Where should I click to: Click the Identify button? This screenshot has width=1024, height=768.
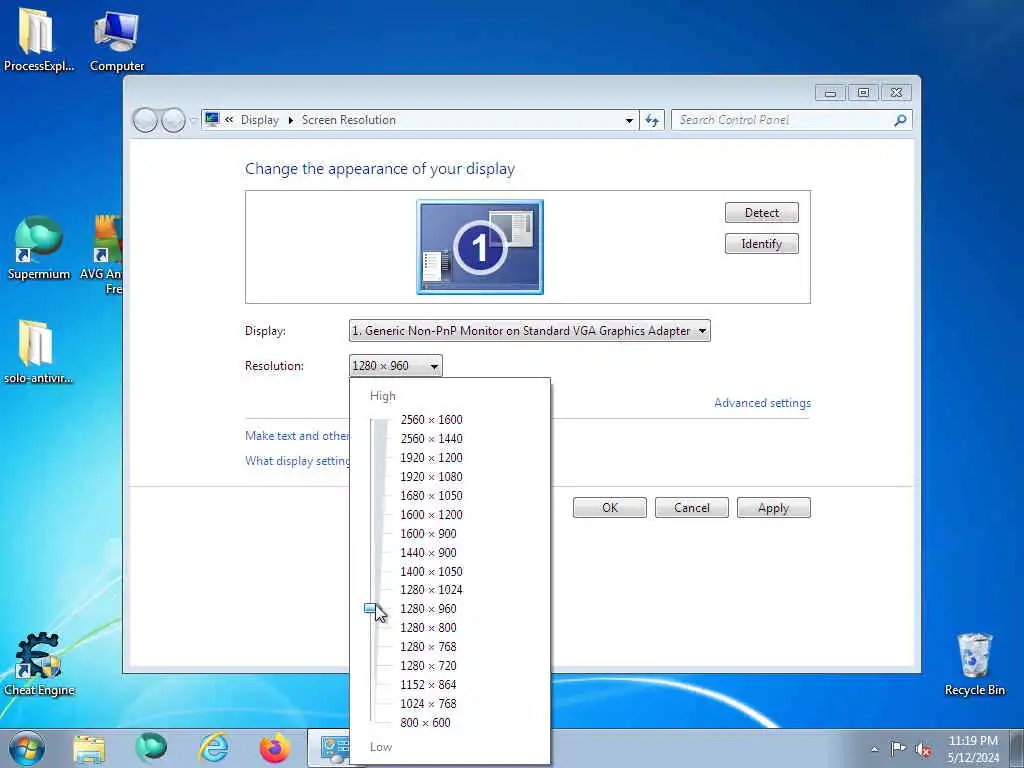(761, 244)
